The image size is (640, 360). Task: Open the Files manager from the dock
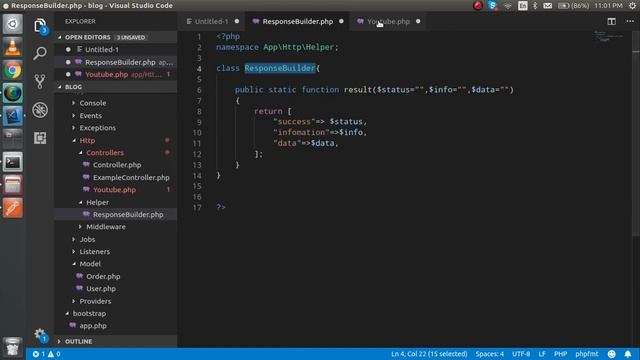pos(13,185)
